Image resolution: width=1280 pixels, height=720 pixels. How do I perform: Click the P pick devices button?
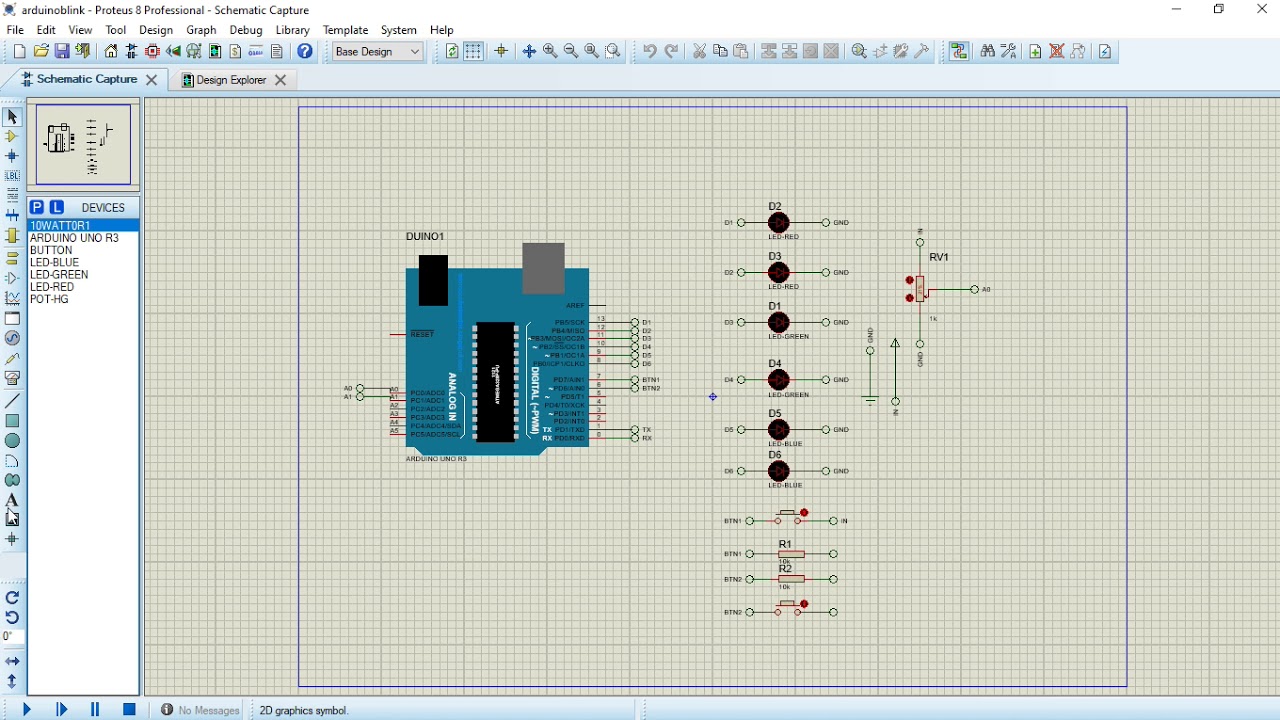(37, 207)
